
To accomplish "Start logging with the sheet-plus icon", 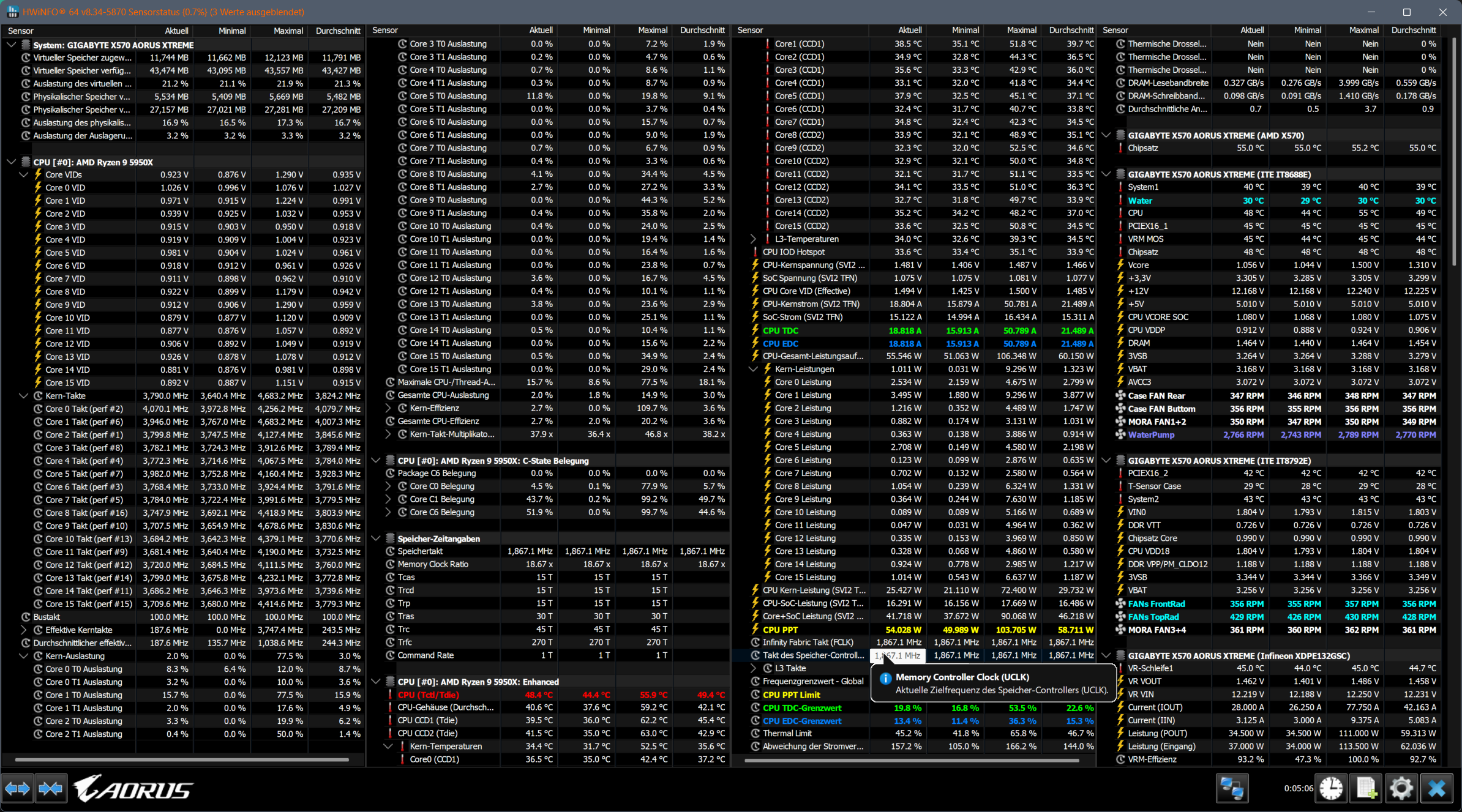I will pyautogui.click(x=1366, y=789).
